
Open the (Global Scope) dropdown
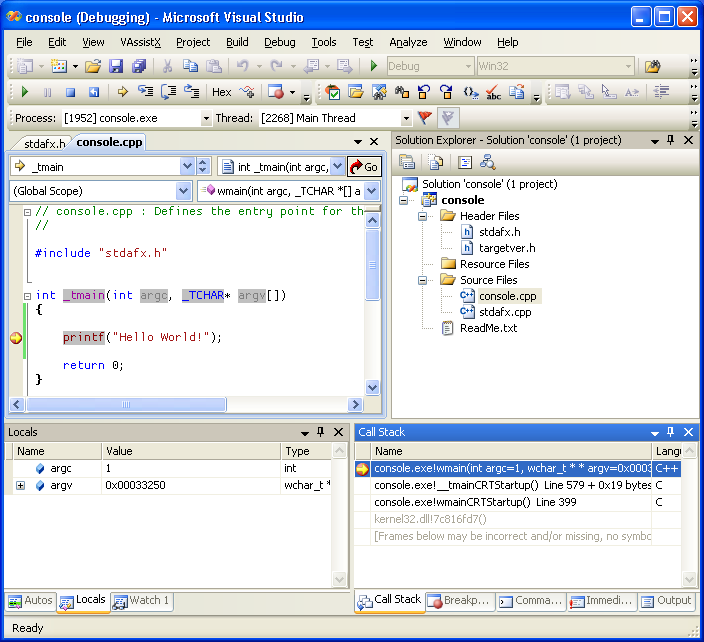tap(183, 191)
